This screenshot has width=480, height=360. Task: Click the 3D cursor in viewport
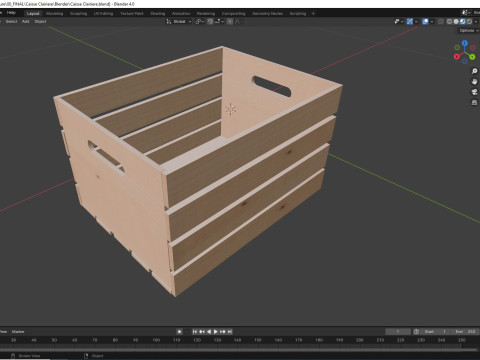point(230,109)
